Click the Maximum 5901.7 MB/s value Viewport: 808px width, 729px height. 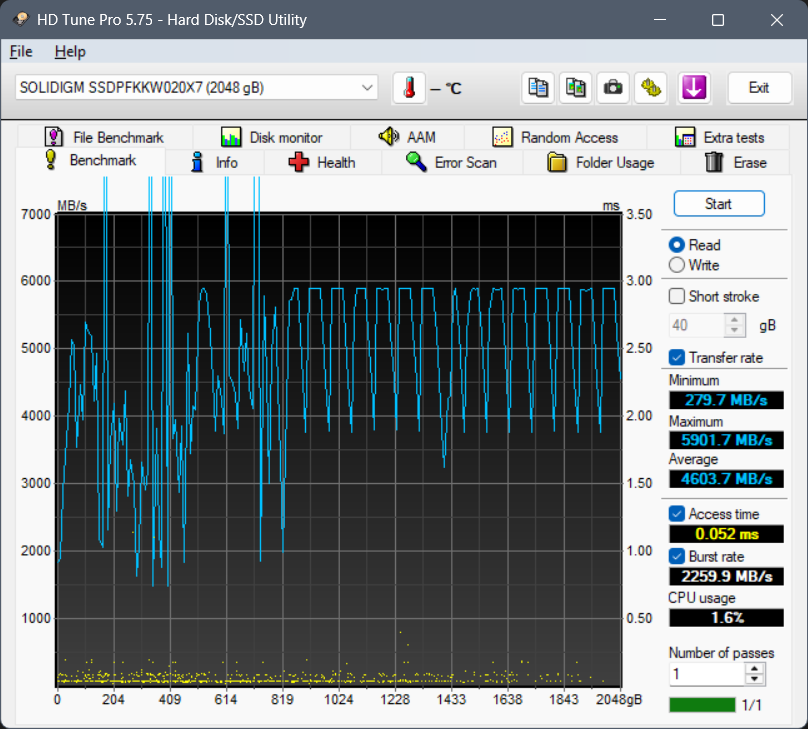[726, 440]
